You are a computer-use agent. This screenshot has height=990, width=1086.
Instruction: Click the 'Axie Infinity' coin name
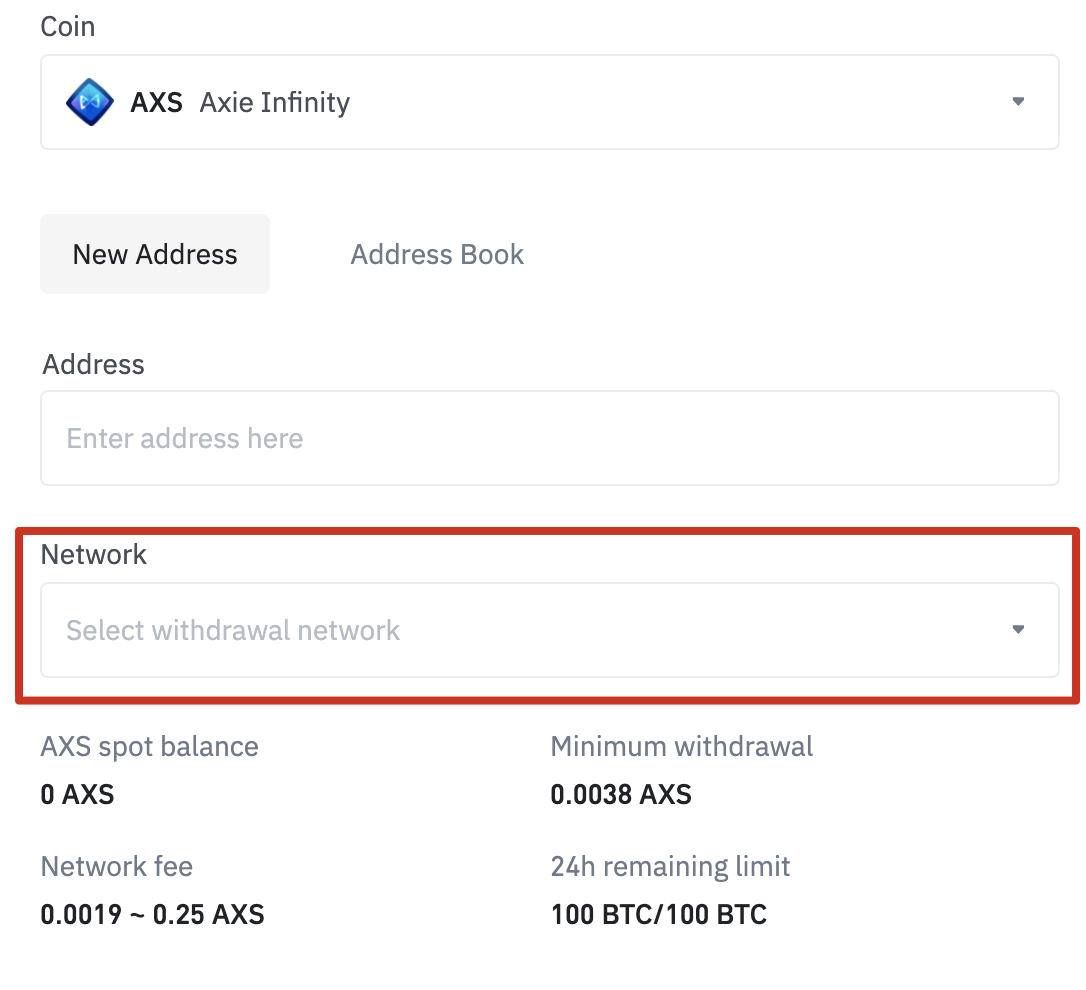[275, 102]
